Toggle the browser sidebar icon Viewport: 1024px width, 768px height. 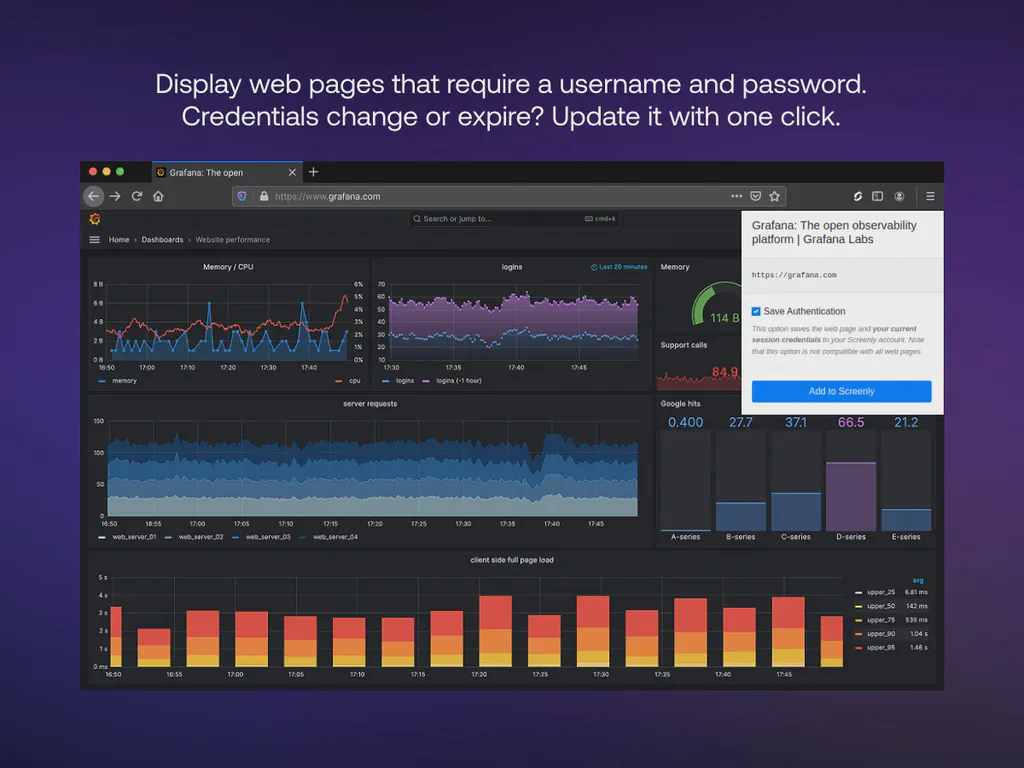(x=877, y=196)
